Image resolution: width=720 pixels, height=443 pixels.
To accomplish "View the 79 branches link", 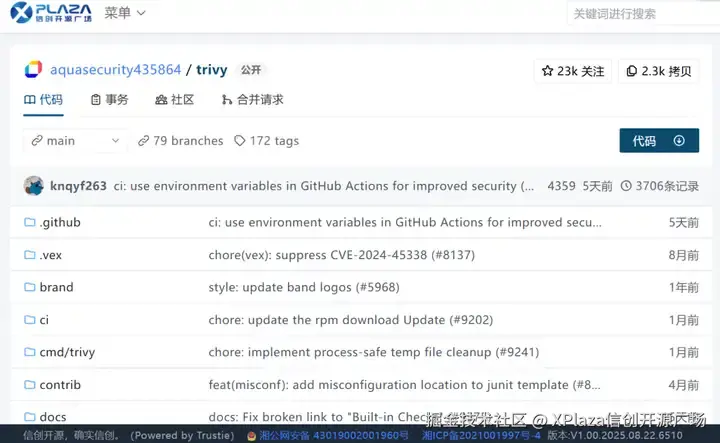I will [180, 141].
